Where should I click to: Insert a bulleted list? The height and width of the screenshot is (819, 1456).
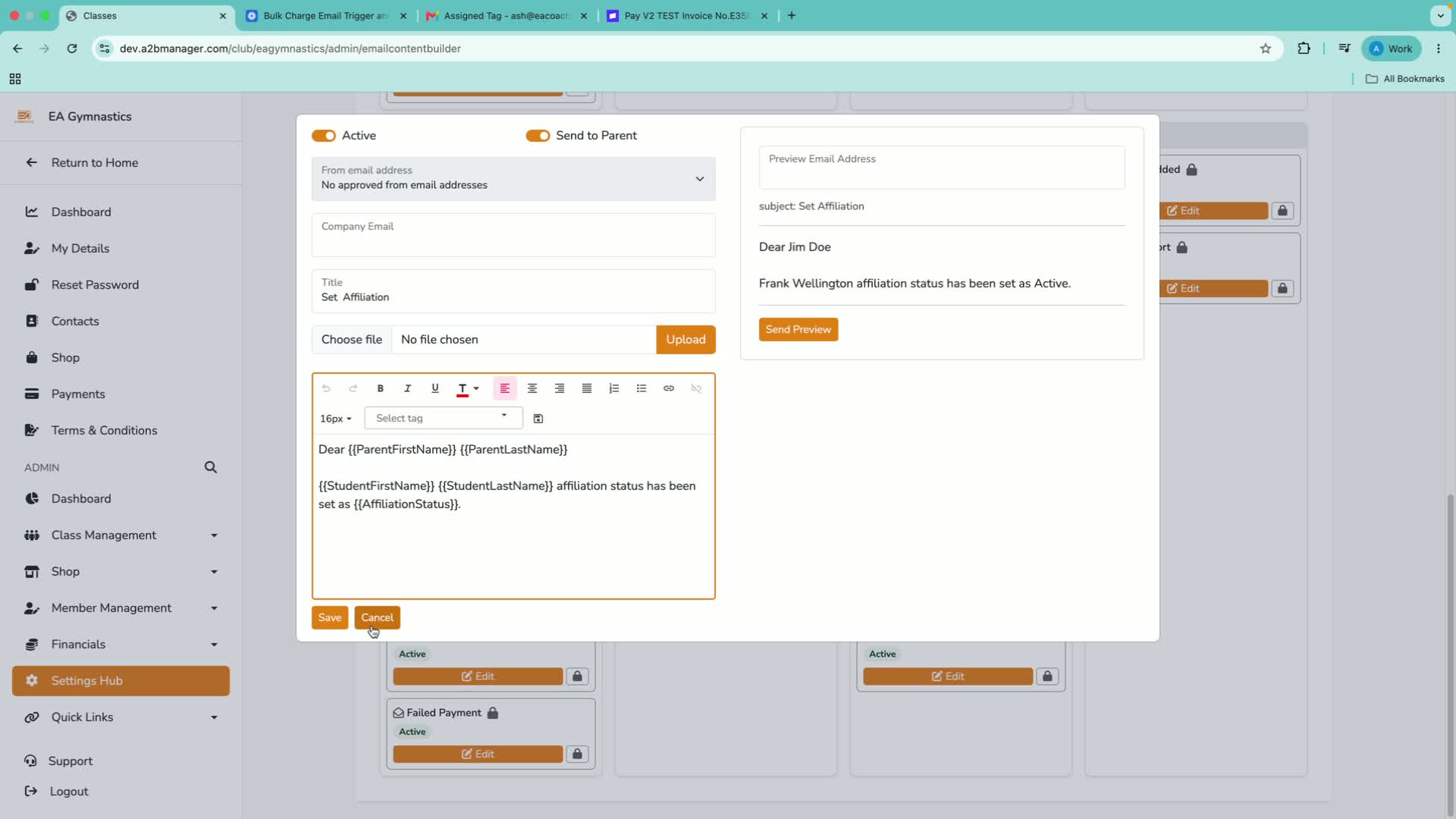tap(642, 388)
